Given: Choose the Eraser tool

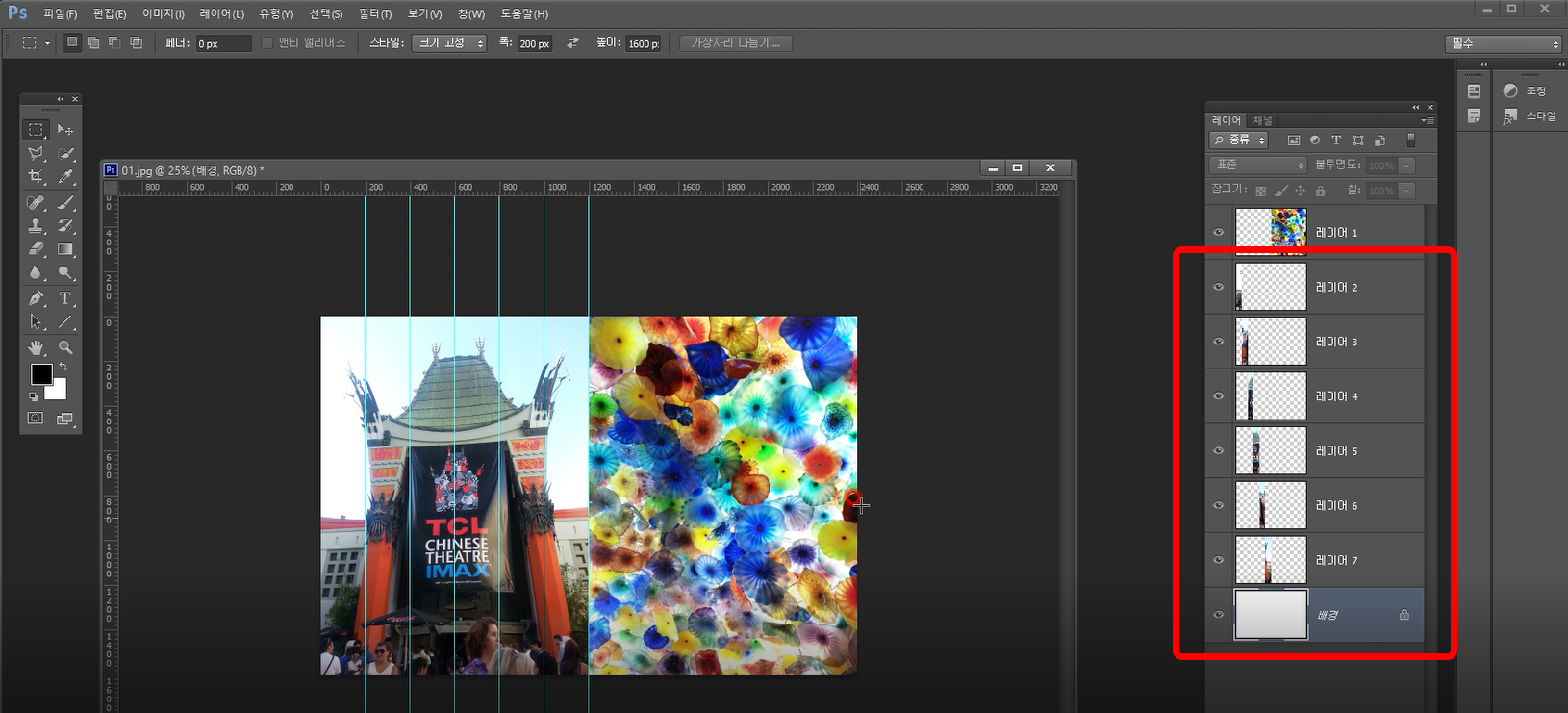Looking at the screenshot, I should tap(36, 249).
